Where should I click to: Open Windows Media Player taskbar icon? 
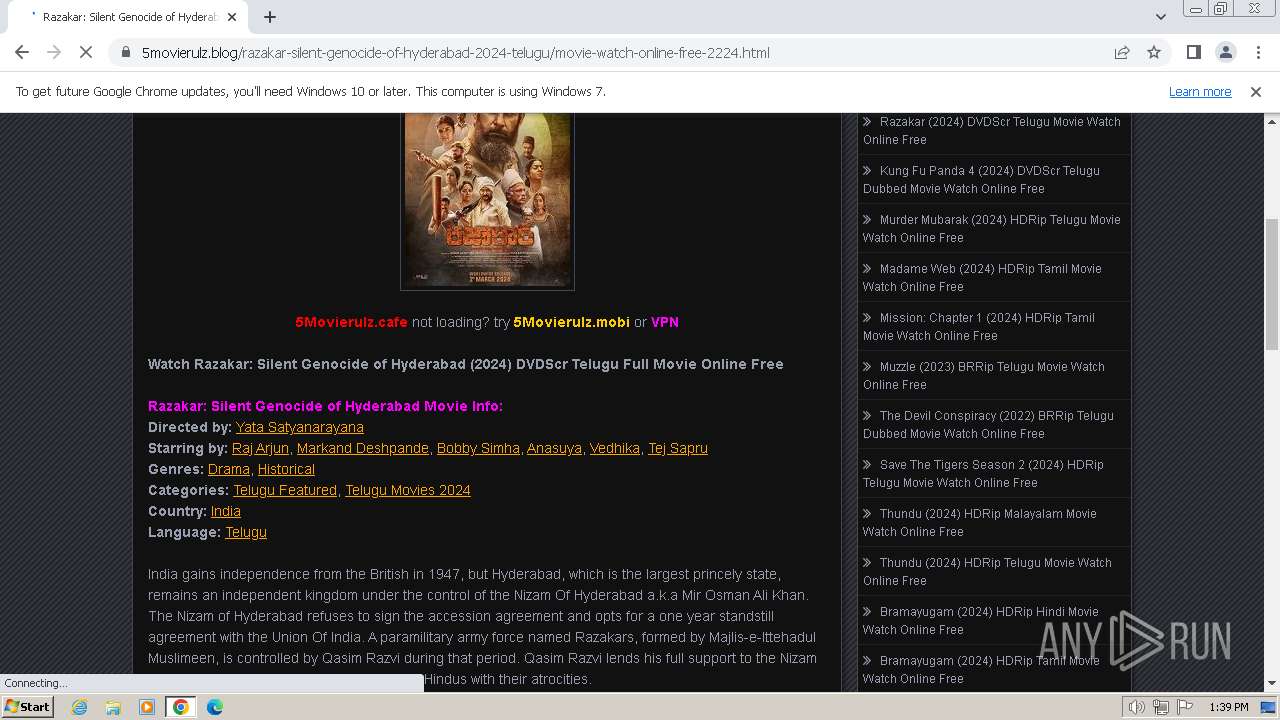point(147,707)
